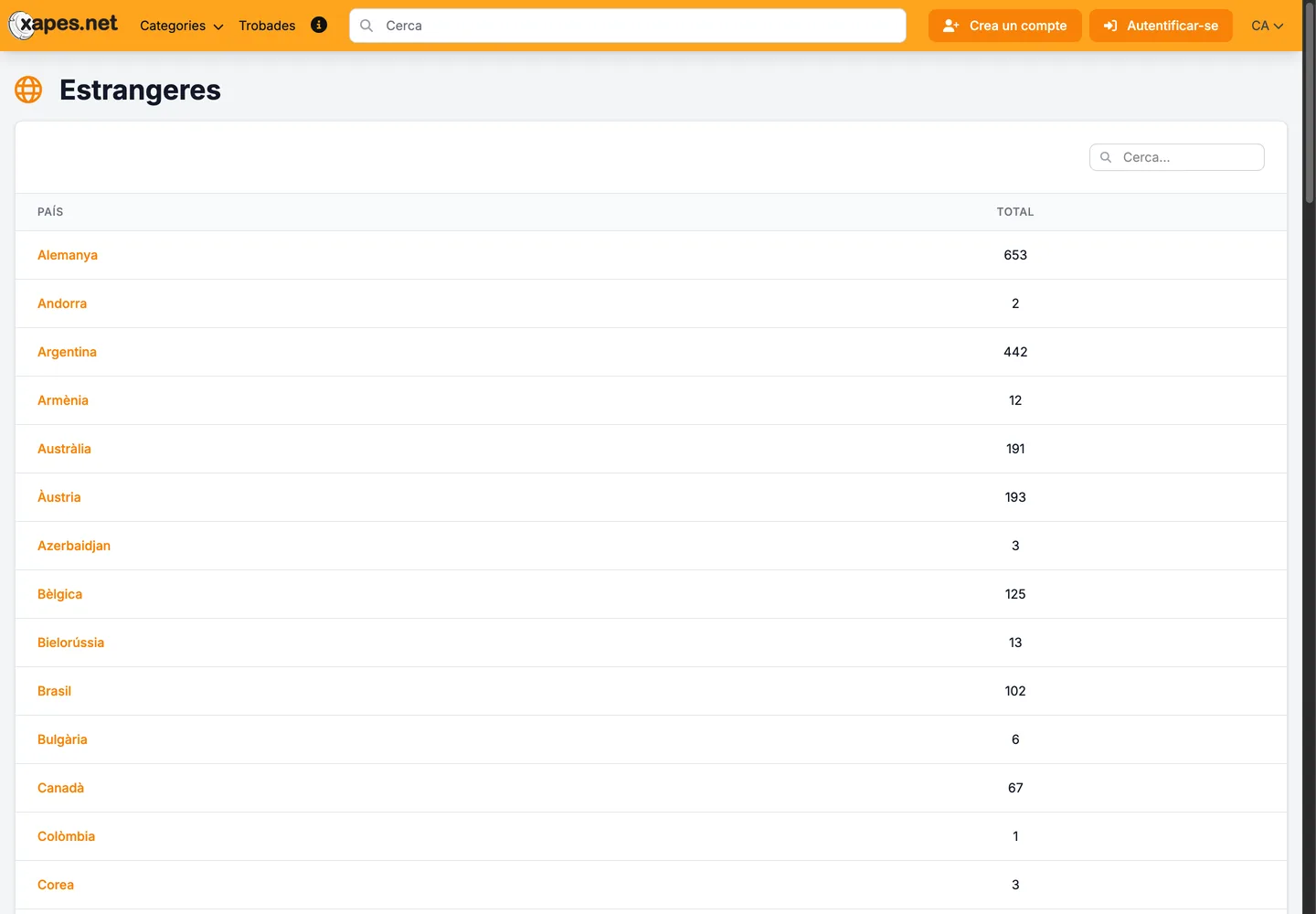Focus the top Cerca search field

tap(627, 26)
